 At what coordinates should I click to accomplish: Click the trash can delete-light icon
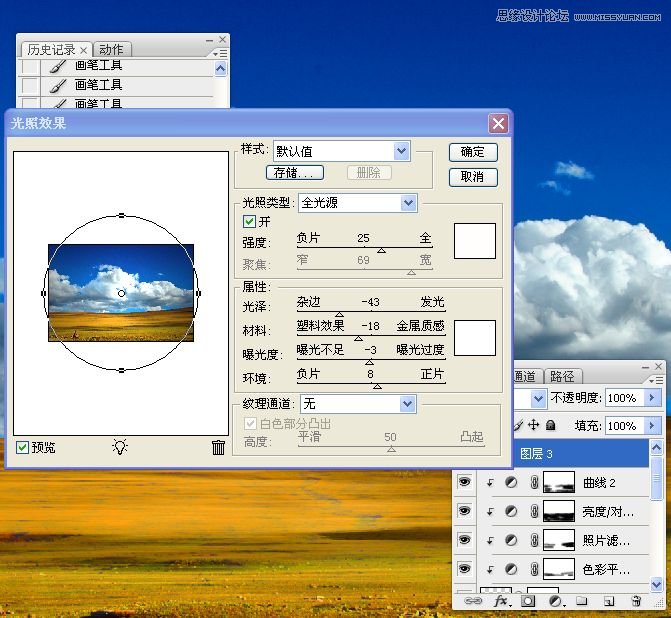(x=218, y=447)
